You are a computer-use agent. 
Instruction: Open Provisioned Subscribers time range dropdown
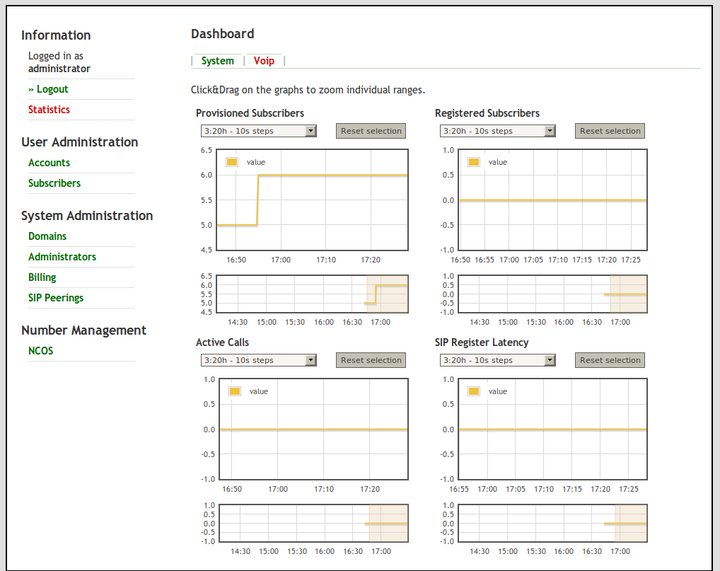(257, 131)
